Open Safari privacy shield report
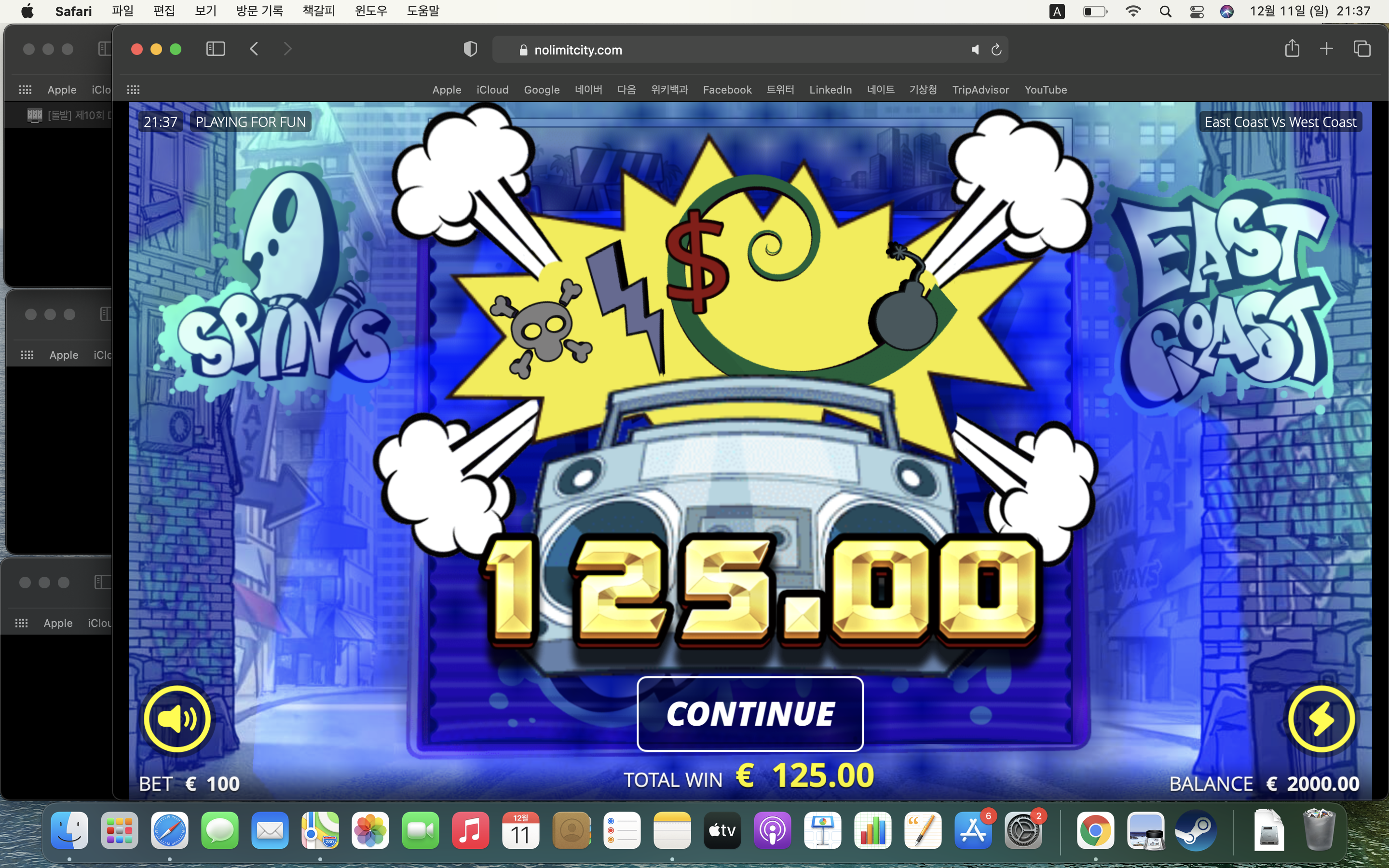 [x=470, y=49]
